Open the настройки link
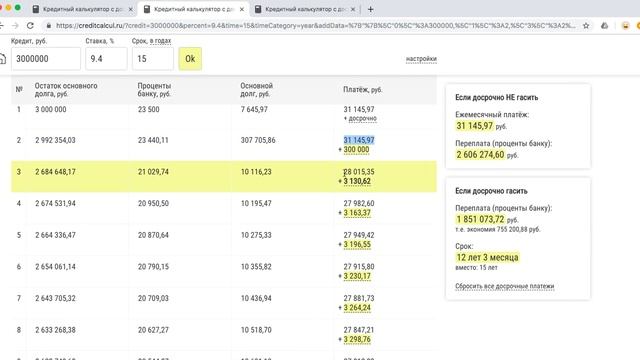This screenshot has height=360, width=640. [421, 59]
